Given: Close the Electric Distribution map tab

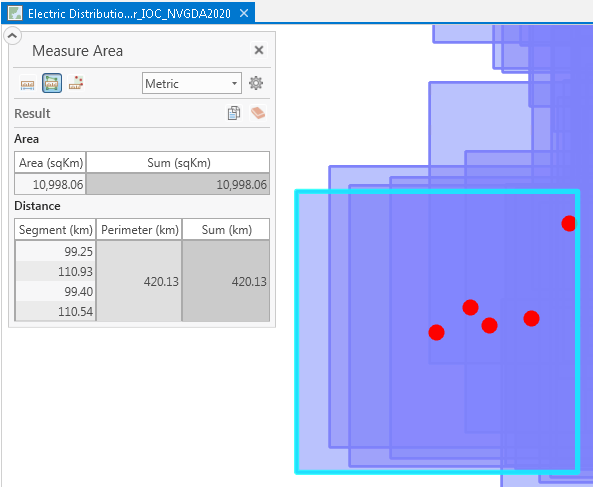Looking at the screenshot, I should (x=244, y=13).
